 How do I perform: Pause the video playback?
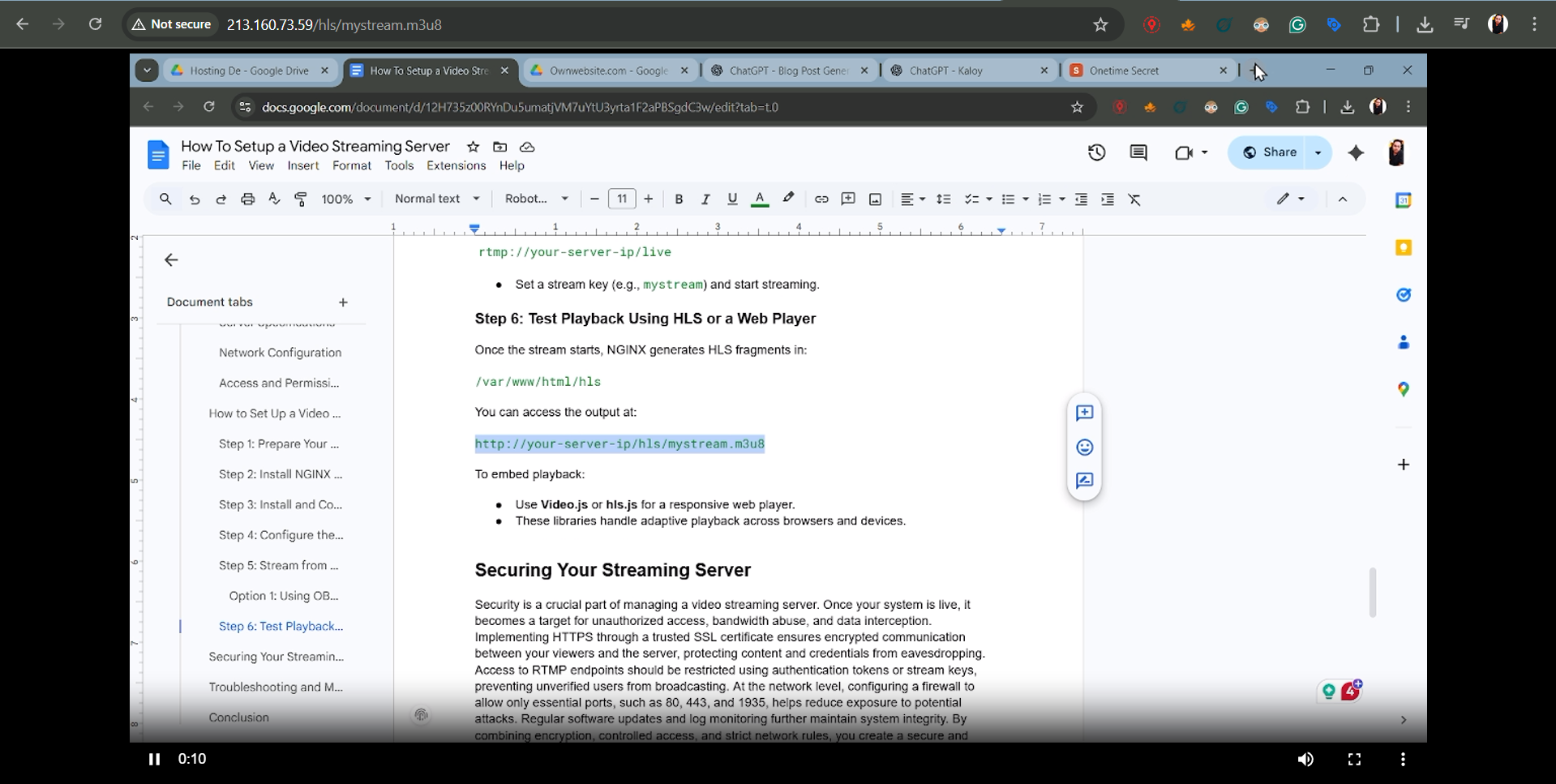coord(154,759)
